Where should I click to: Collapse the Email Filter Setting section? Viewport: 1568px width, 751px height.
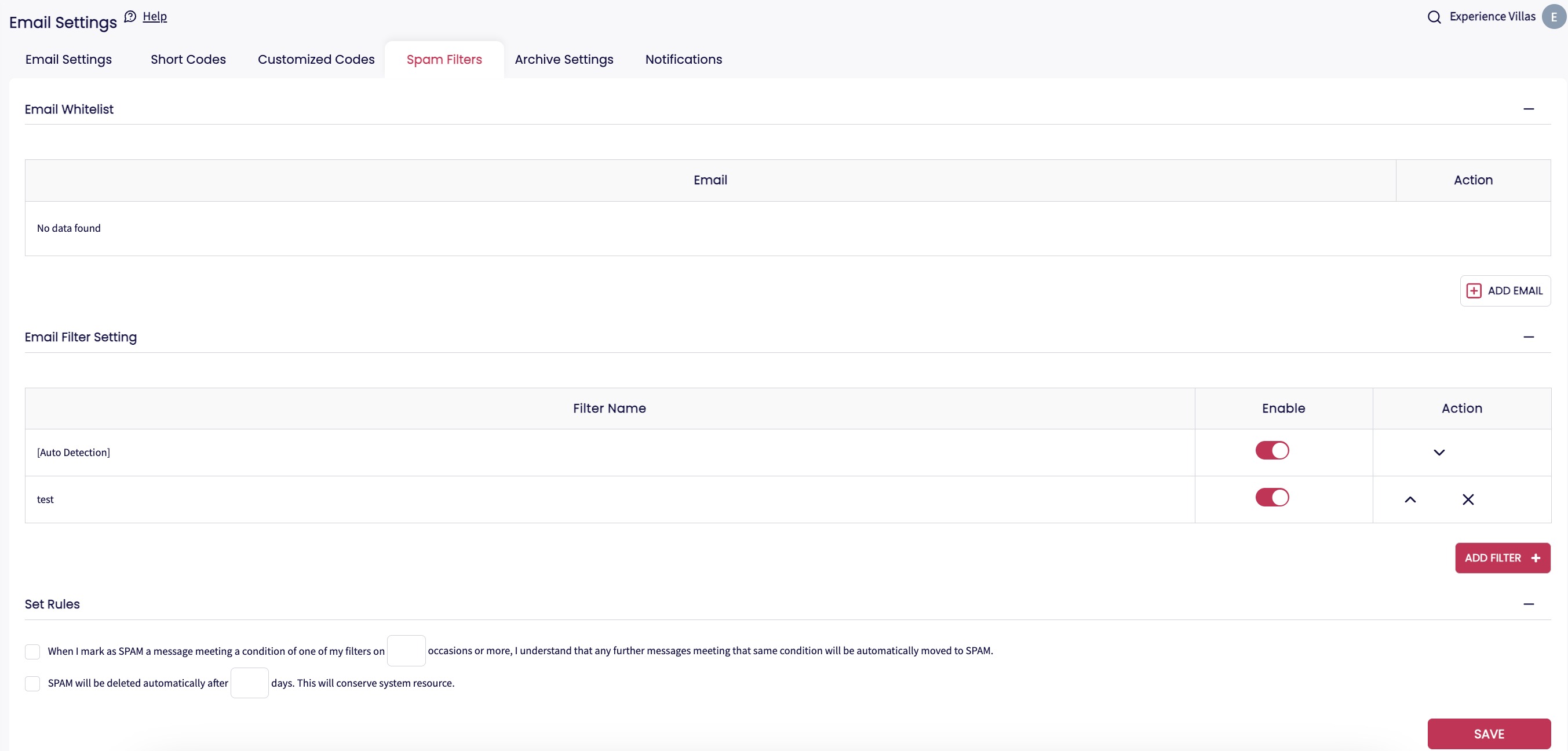pos(1528,337)
